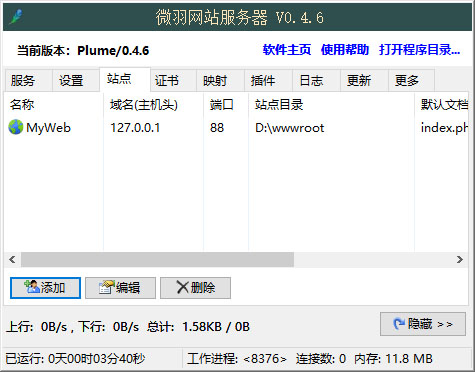Click the 127.0.0.1 domain cell

pos(135,128)
